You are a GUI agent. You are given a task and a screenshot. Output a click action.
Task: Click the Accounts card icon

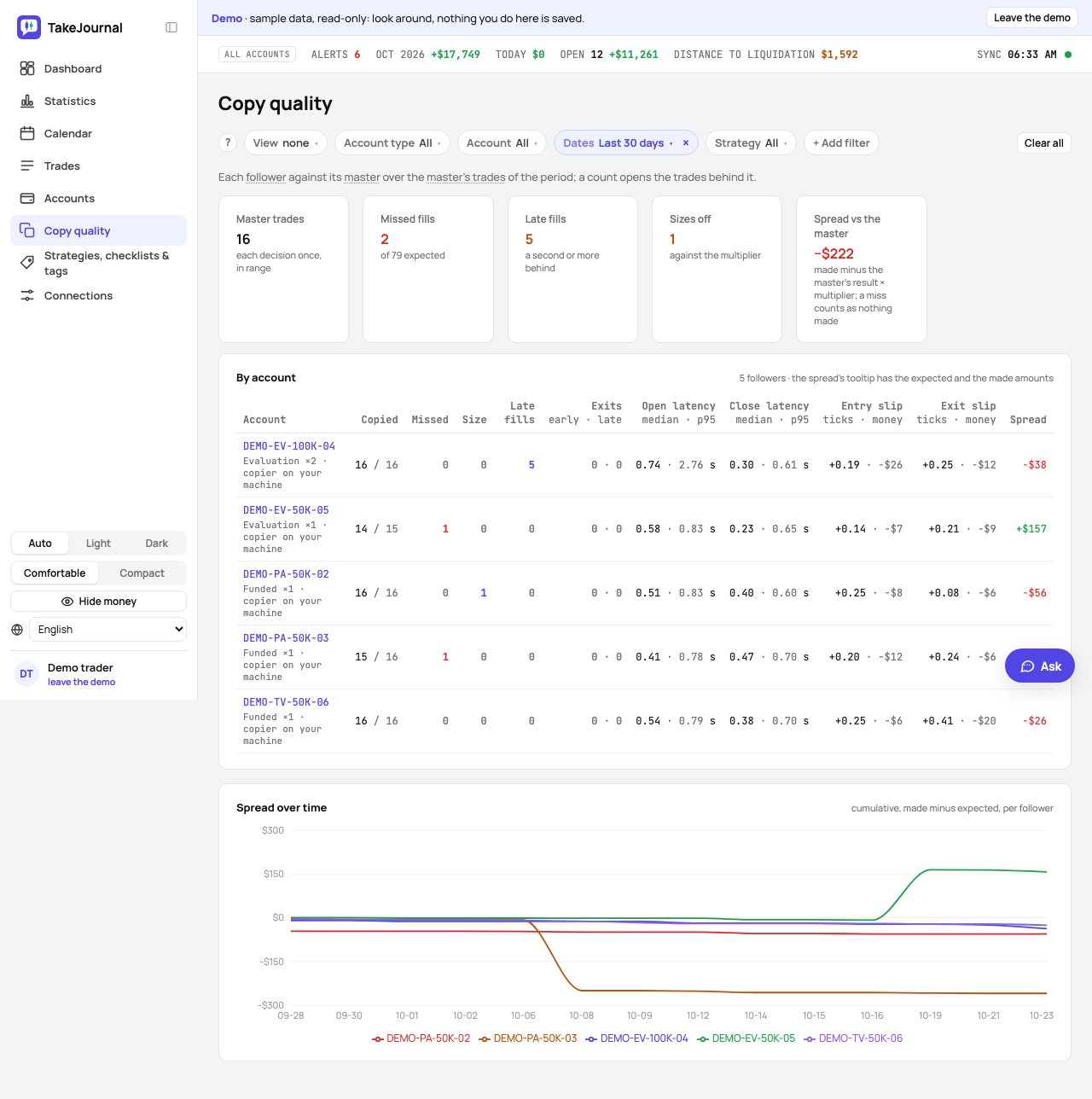(x=27, y=198)
